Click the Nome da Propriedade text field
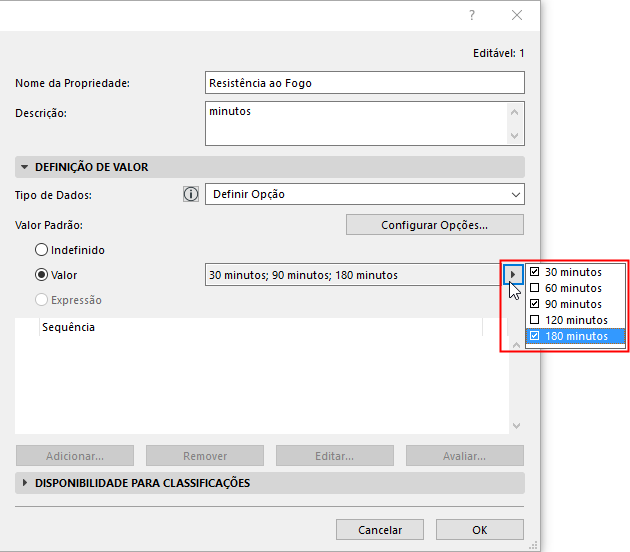 point(364,83)
